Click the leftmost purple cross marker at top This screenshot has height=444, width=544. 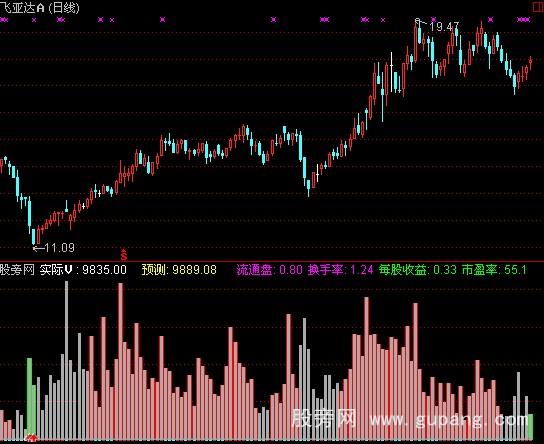[x=4, y=20]
